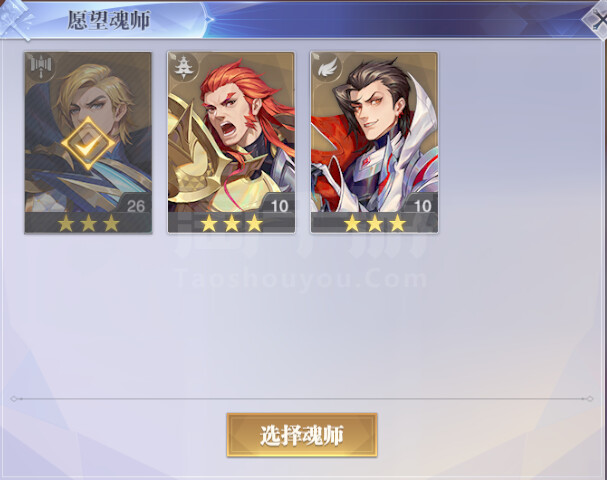This screenshot has height=480, width=607.
Task: Click the level 10 badge on dark-haired card
Action: click(422, 206)
